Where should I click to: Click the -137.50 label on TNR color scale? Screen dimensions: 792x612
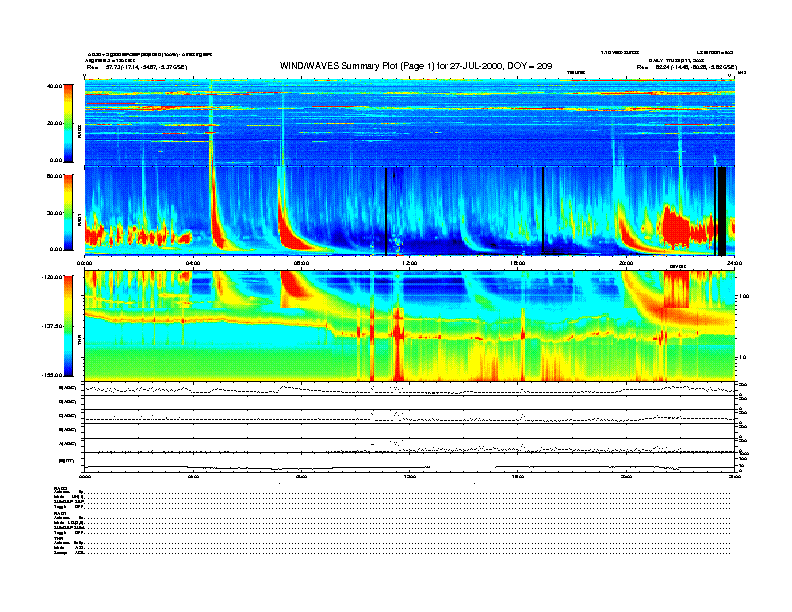52,326
